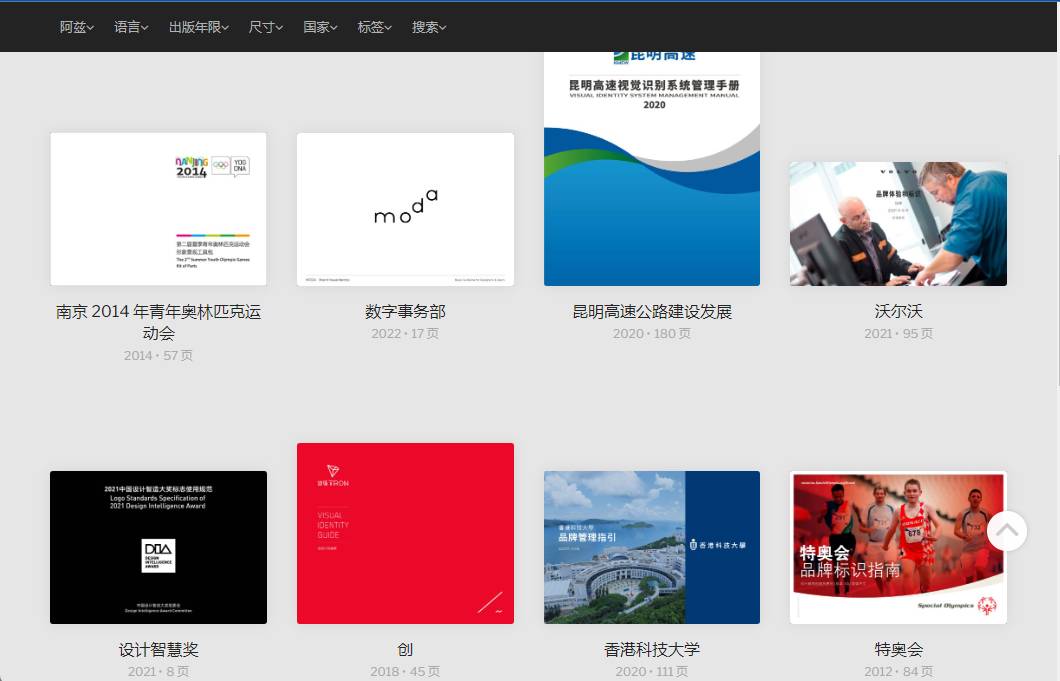This screenshot has width=1060, height=681.
Task: Click the 特奥会 title link
Action: (x=898, y=649)
